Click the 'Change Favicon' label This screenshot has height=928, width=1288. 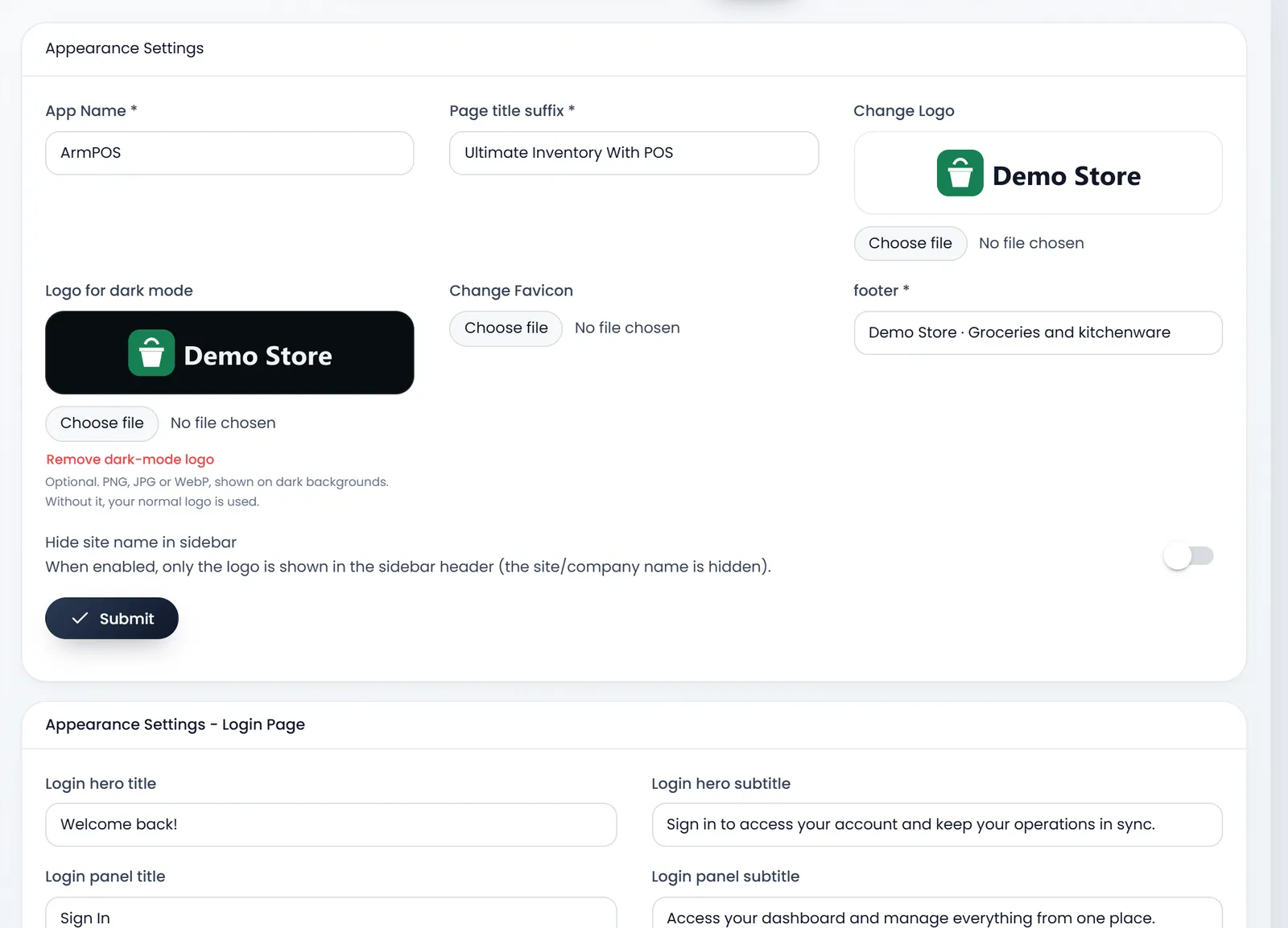coord(511,291)
